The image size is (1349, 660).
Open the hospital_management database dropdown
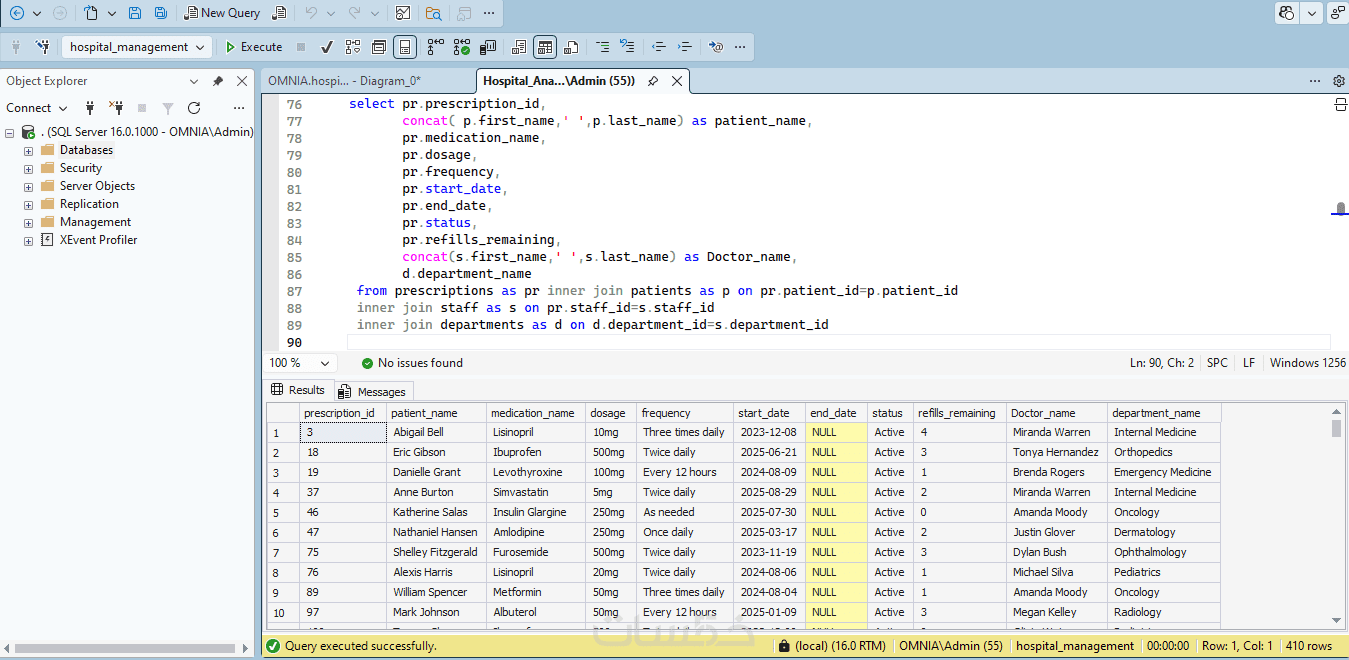[x=201, y=47]
